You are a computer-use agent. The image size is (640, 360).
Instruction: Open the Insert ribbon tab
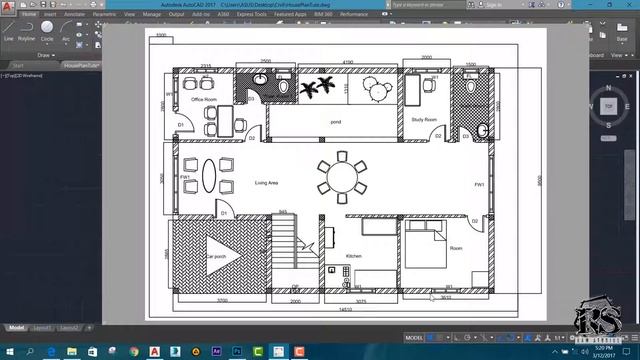pyautogui.click(x=50, y=14)
